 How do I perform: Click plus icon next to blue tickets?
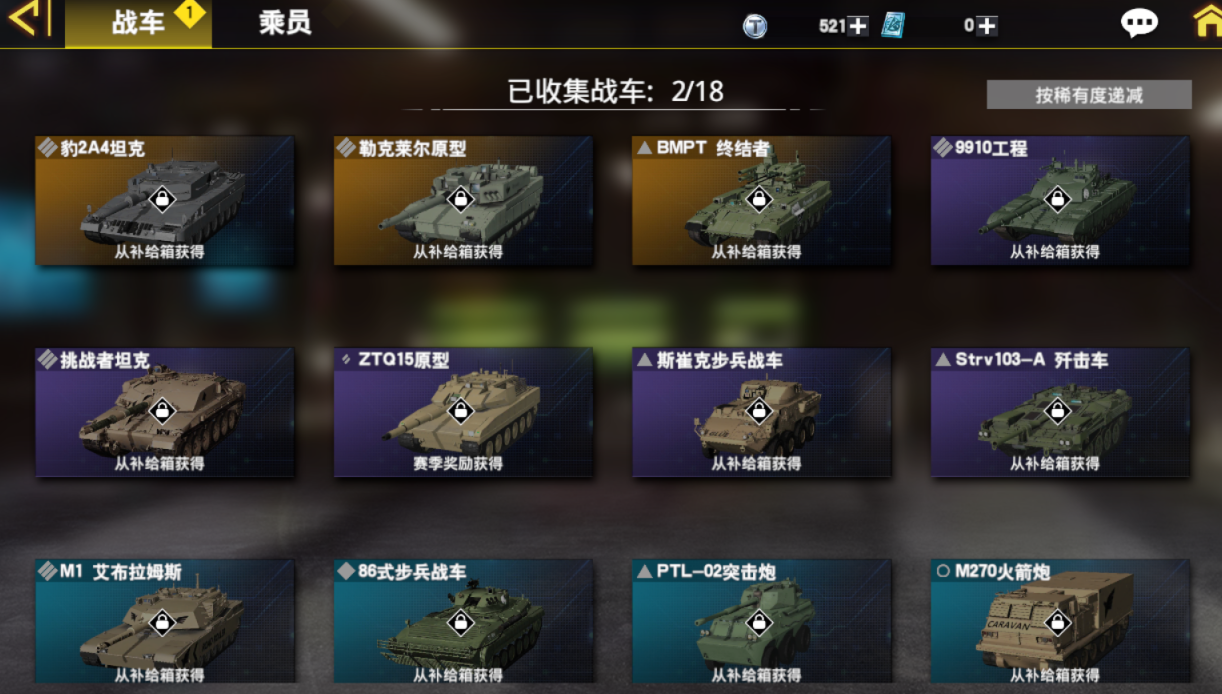tap(987, 26)
